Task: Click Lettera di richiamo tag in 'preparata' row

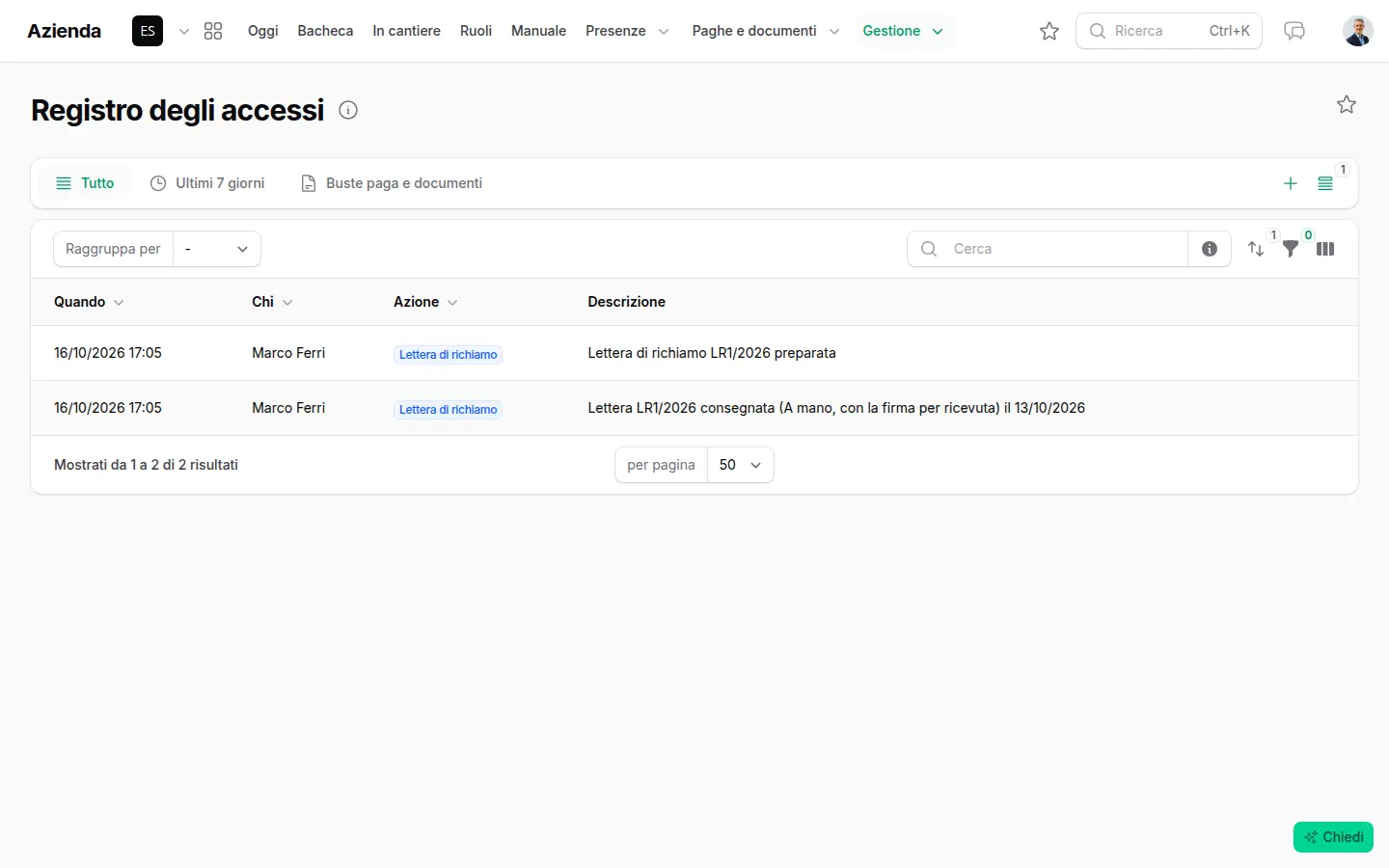Action: click(x=449, y=355)
